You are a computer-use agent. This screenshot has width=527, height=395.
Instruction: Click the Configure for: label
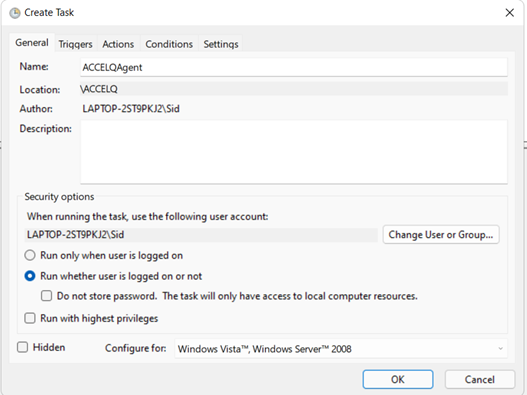(135, 348)
